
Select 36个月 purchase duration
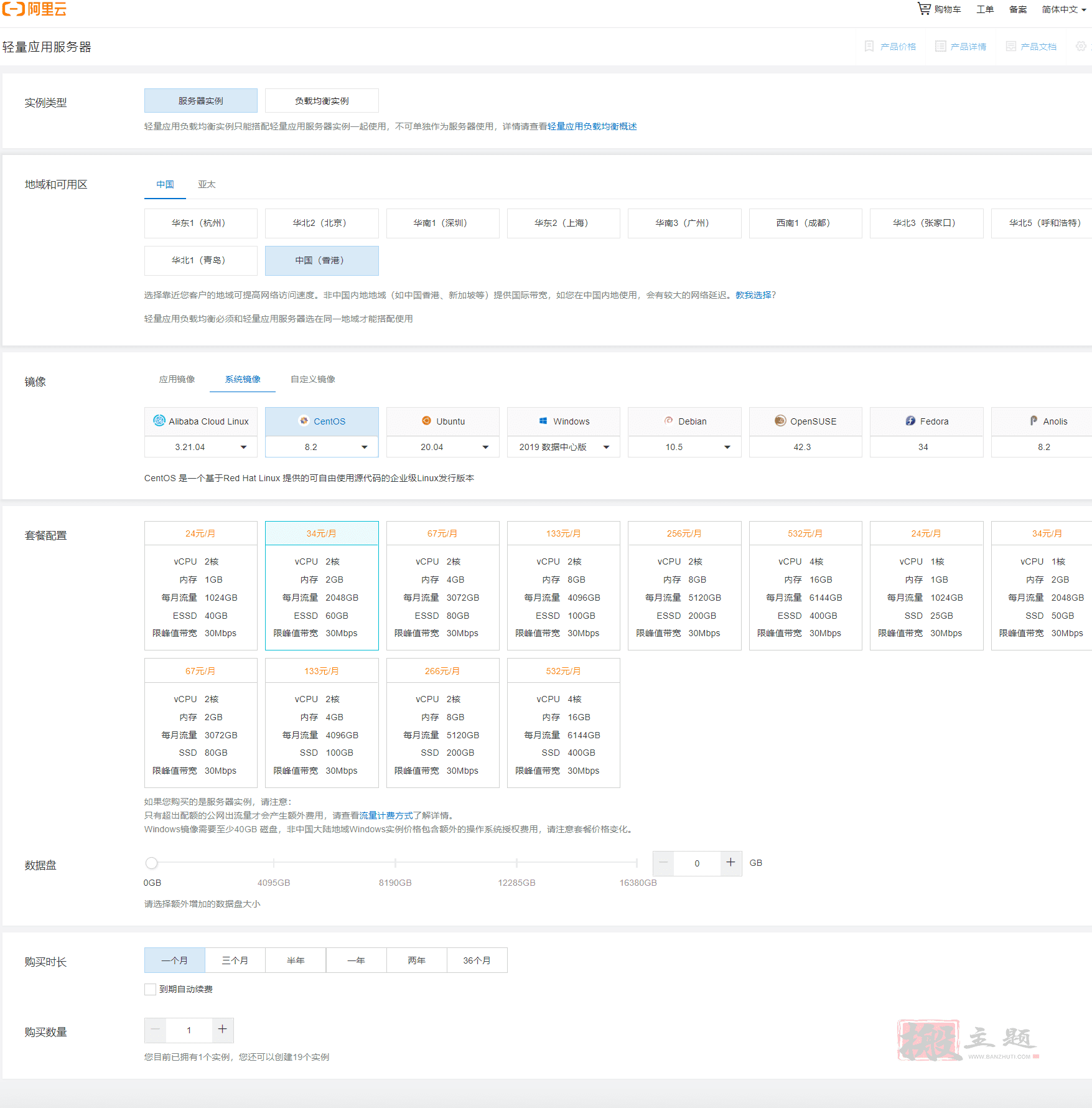pos(477,960)
